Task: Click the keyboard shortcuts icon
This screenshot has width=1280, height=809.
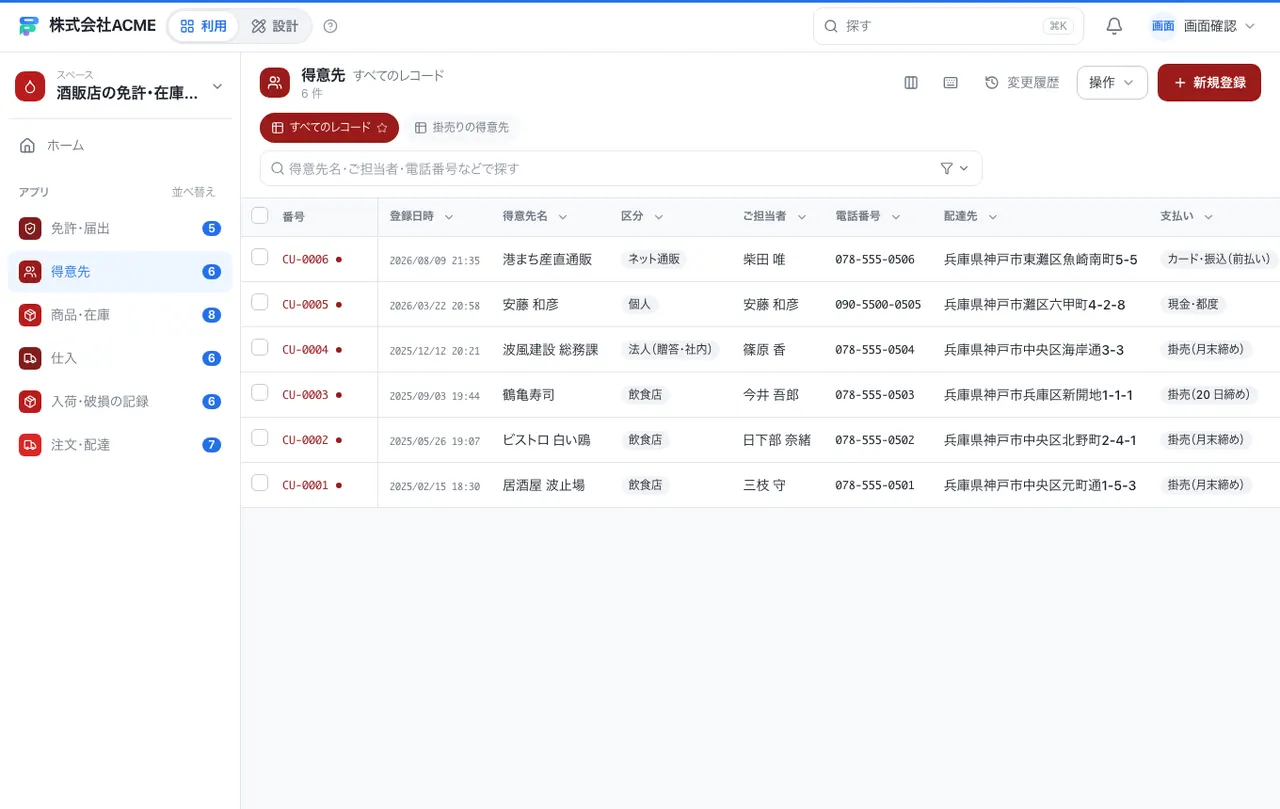Action: pyautogui.click(x=951, y=83)
